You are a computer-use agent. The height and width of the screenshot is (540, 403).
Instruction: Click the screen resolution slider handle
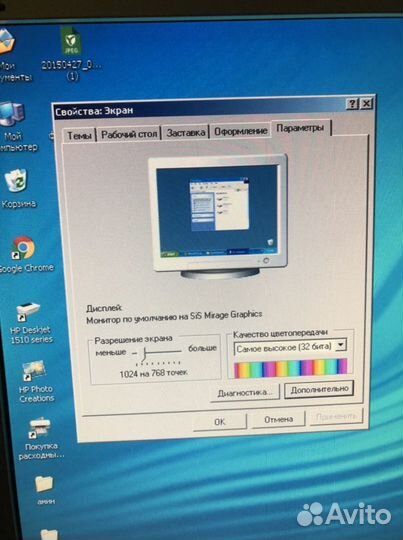click(145, 353)
